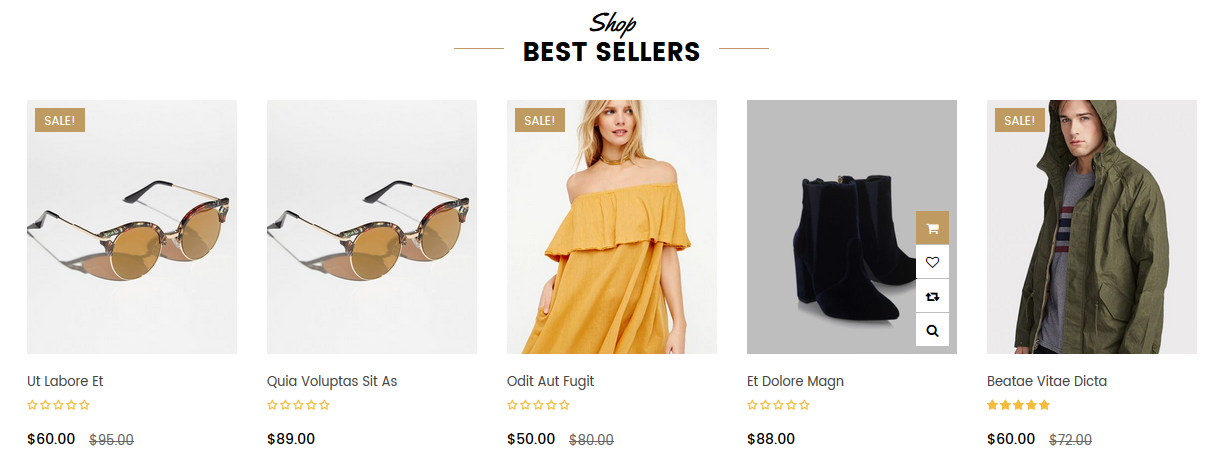Select the second sunglasses product image
Screen dimensions: 1227x467
coord(372,227)
